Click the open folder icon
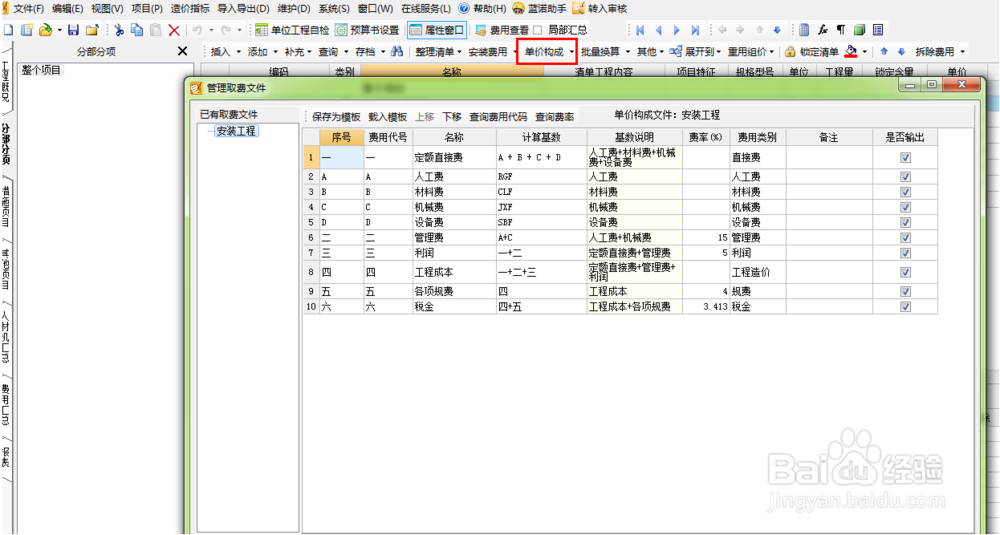The image size is (1000, 535). tap(45, 30)
